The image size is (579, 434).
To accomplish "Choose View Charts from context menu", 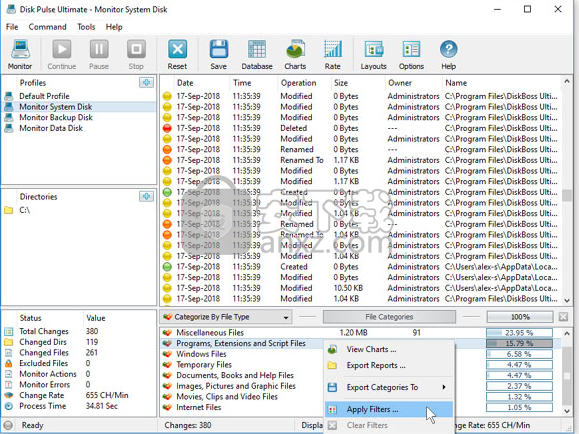I will (x=389, y=349).
